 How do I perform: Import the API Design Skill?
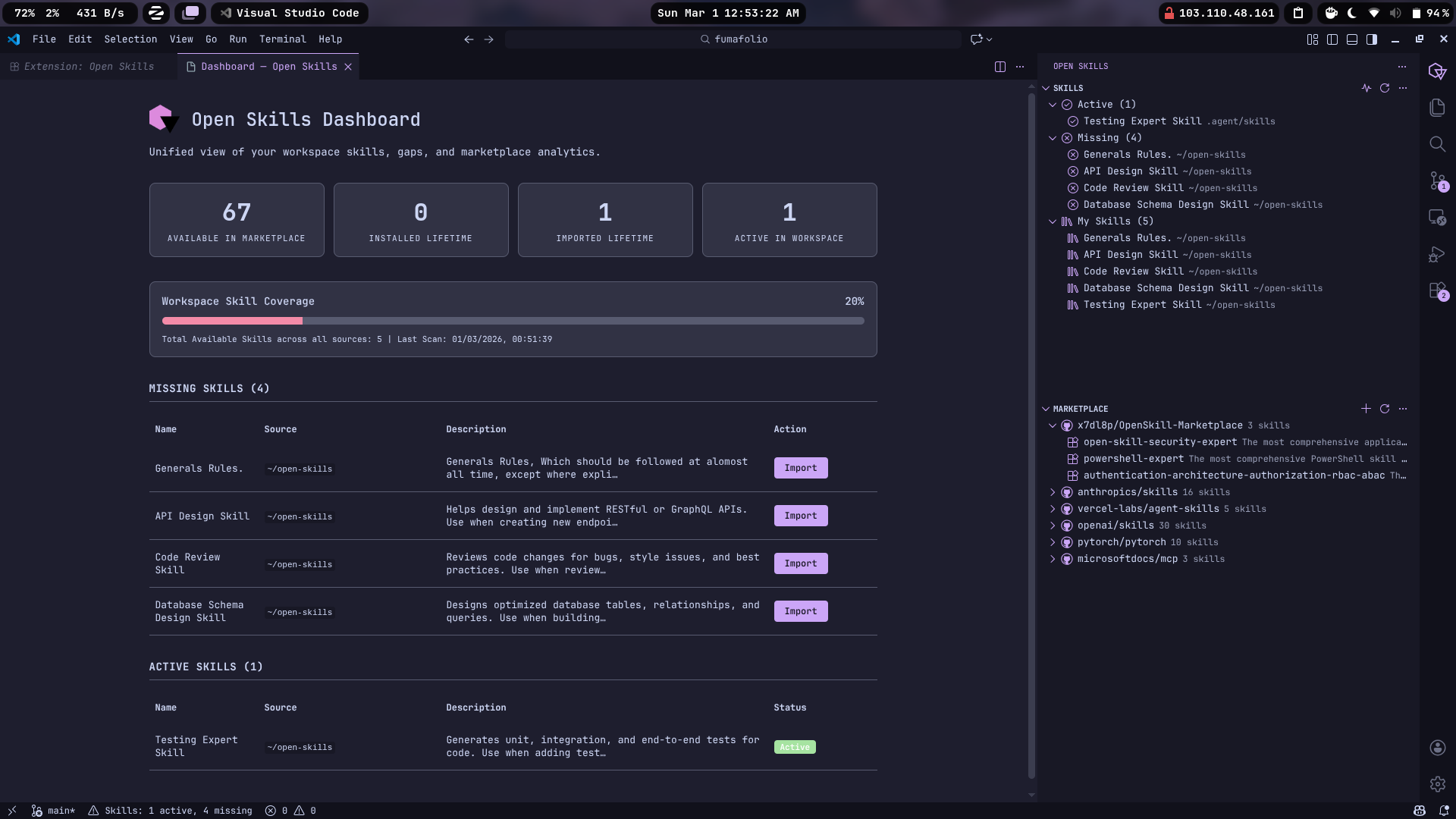coord(800,516)
